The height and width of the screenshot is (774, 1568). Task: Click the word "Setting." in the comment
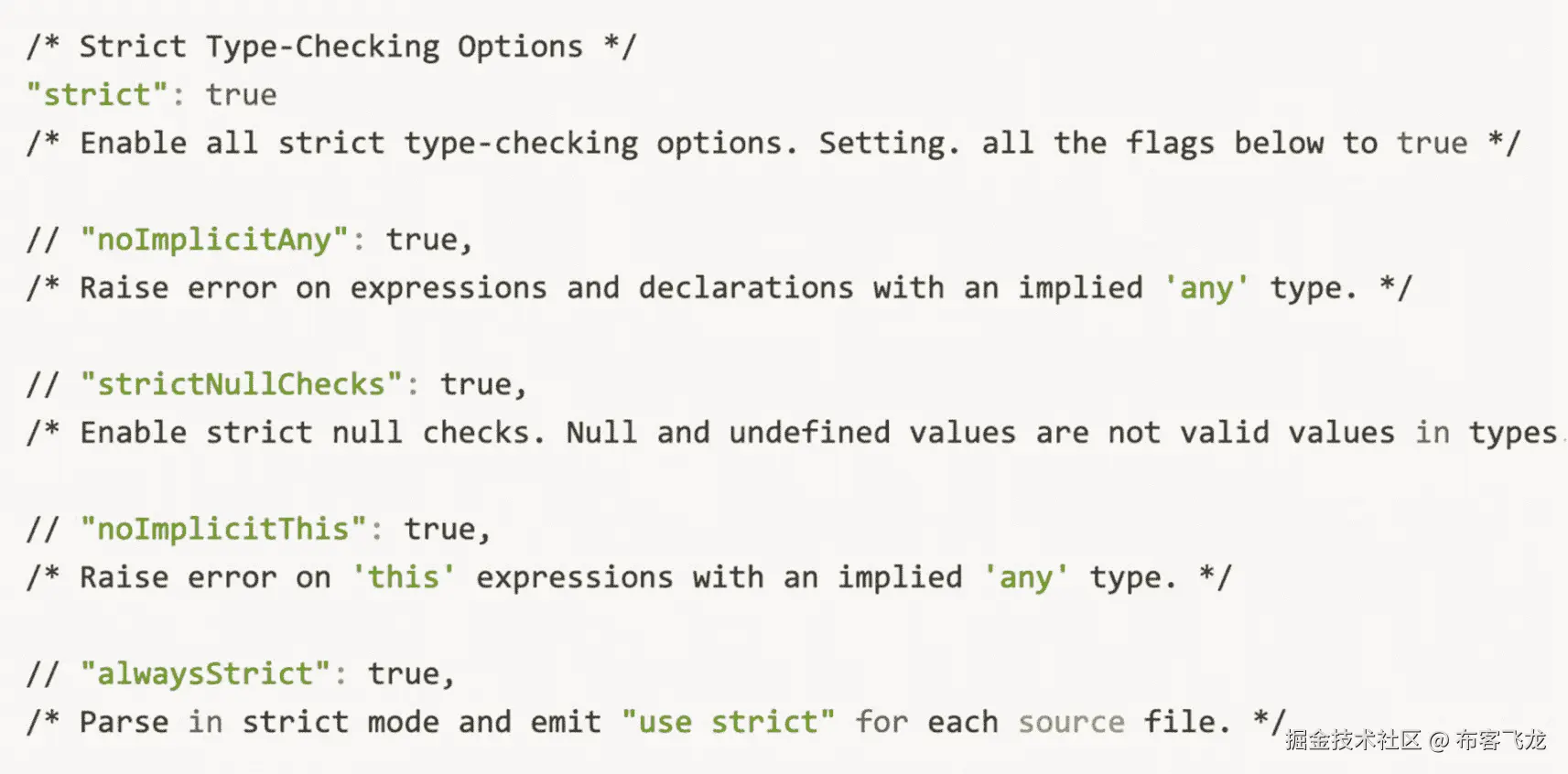[x=888, y=144]
